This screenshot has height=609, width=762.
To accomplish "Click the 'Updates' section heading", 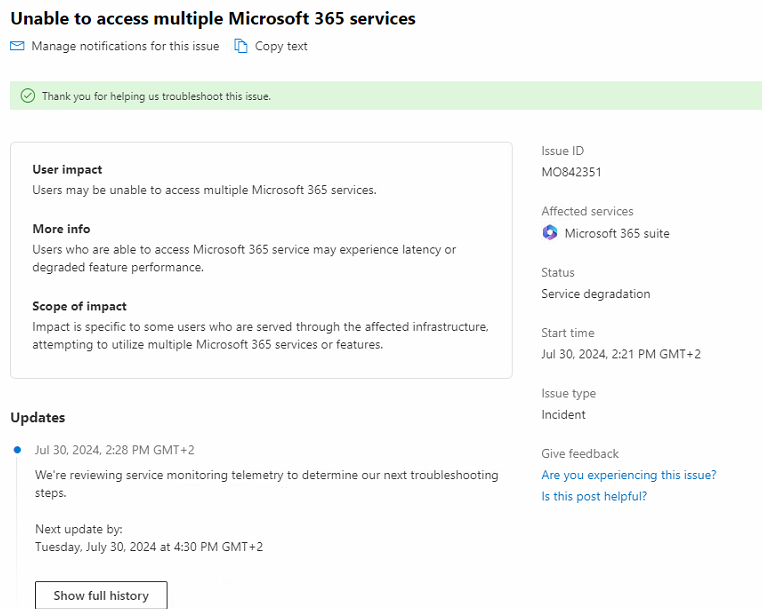I will point(37,417).
